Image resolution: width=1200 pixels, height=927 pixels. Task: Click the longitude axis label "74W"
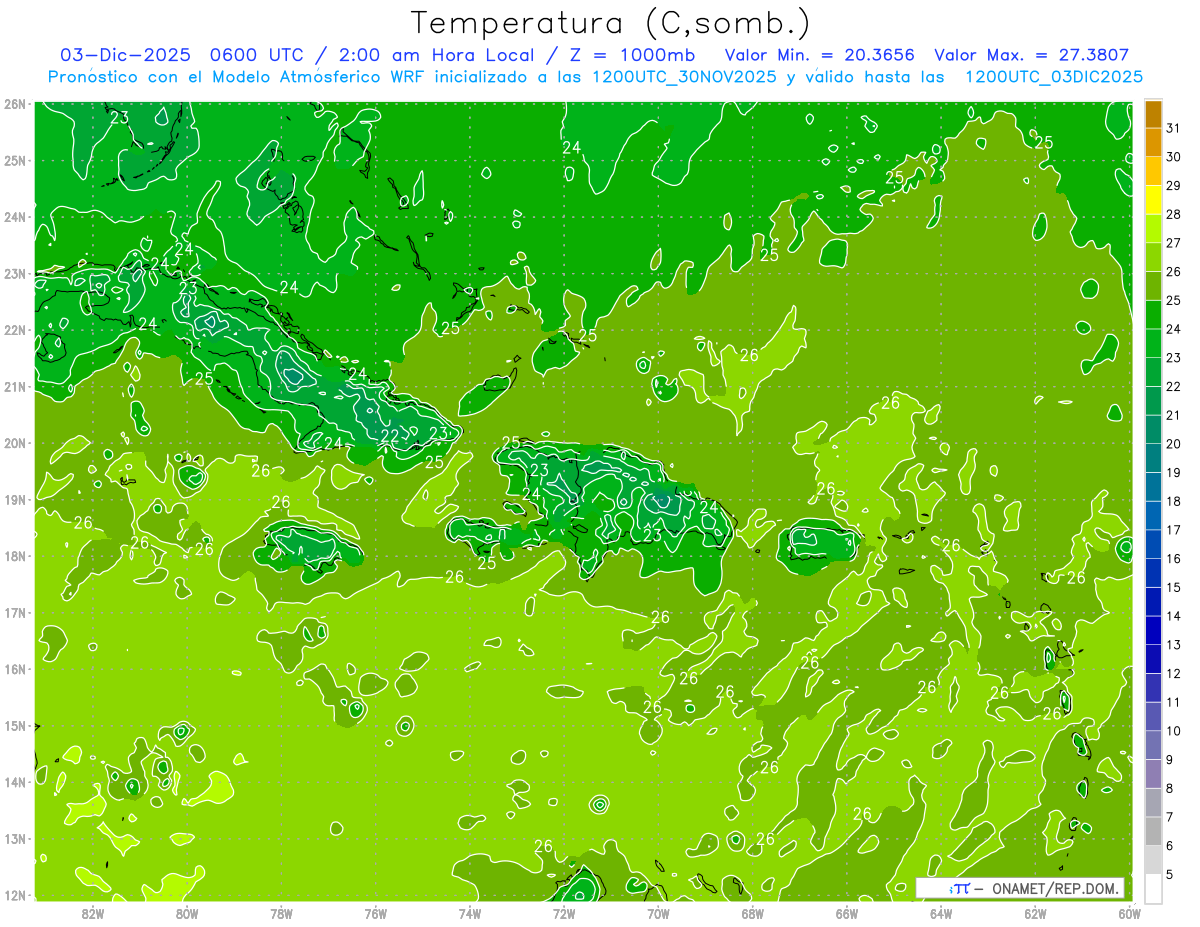point(470,913)
